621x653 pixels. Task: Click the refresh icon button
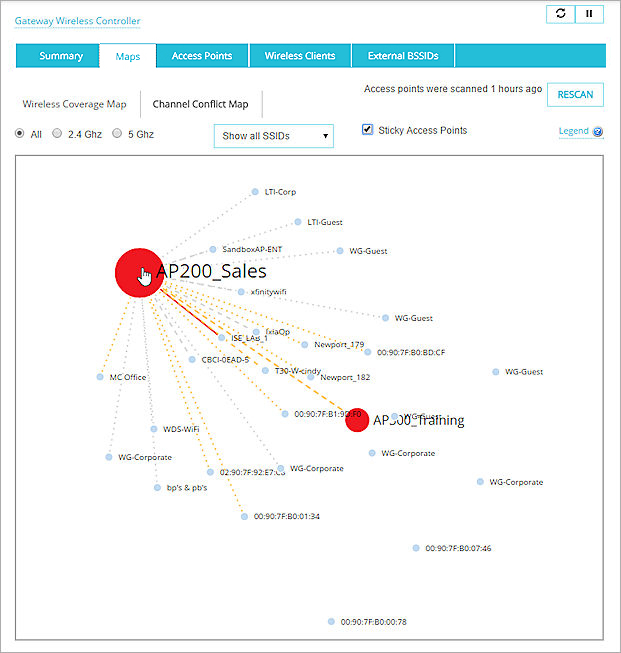pos(560,14)
